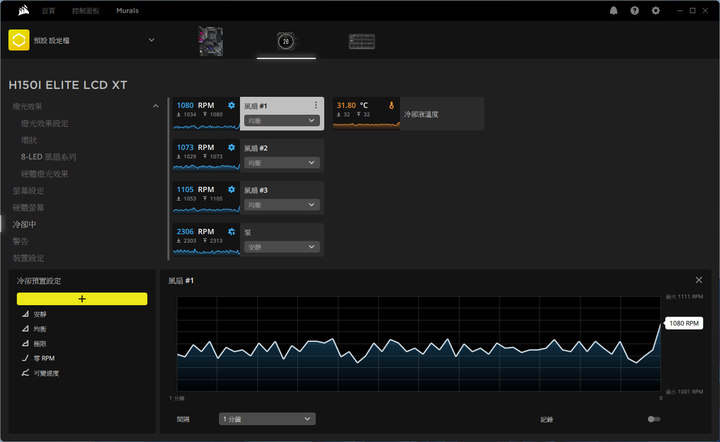Click the 風扇 #2 label
This screenshot has width=720, height=442.
click(x=256, y=148)
